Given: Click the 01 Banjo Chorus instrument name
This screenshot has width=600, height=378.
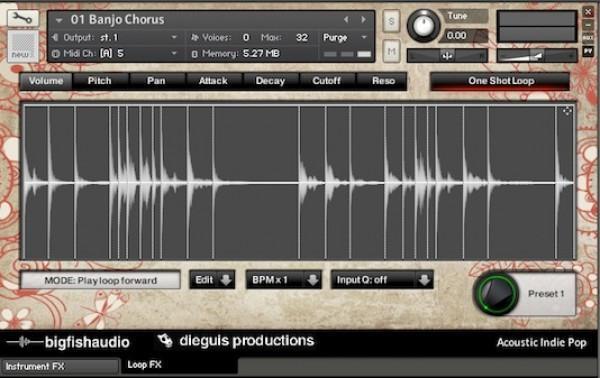Looking at the screenshot, I should pyautogui.click(x=117, y=20).
